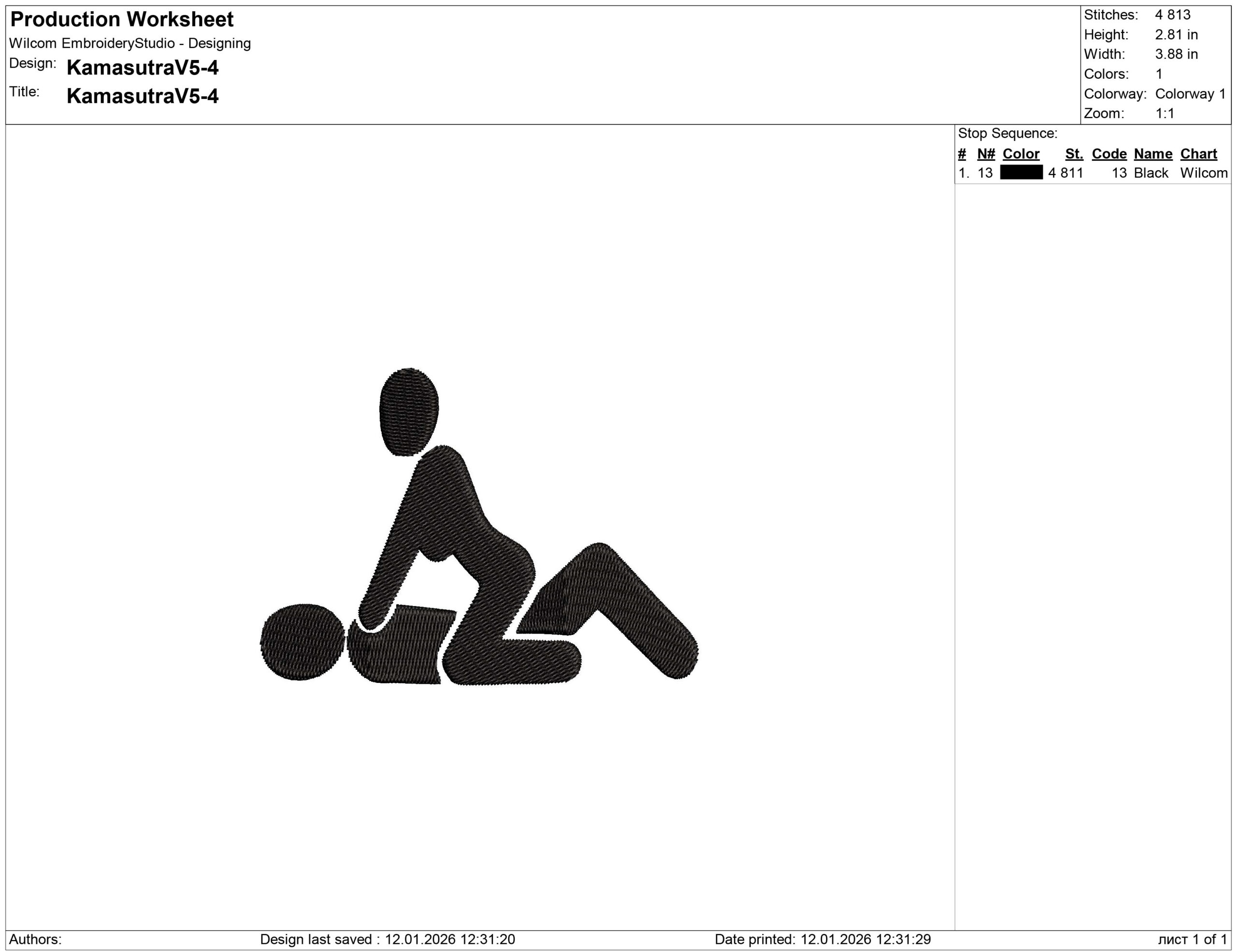The image size is (1237, 952).
Task: Select the Production Worksheet title
Action: tap(122, 20)
